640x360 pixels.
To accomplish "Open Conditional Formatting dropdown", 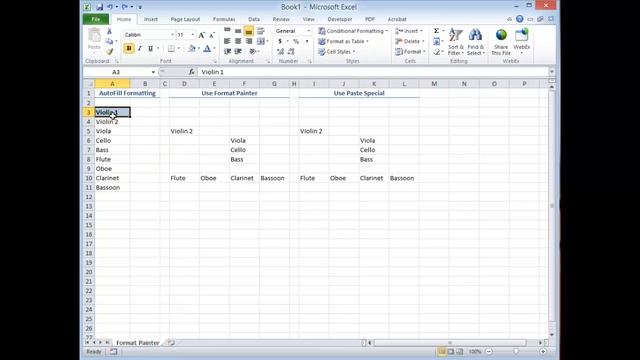I will [x=353, y=31].
